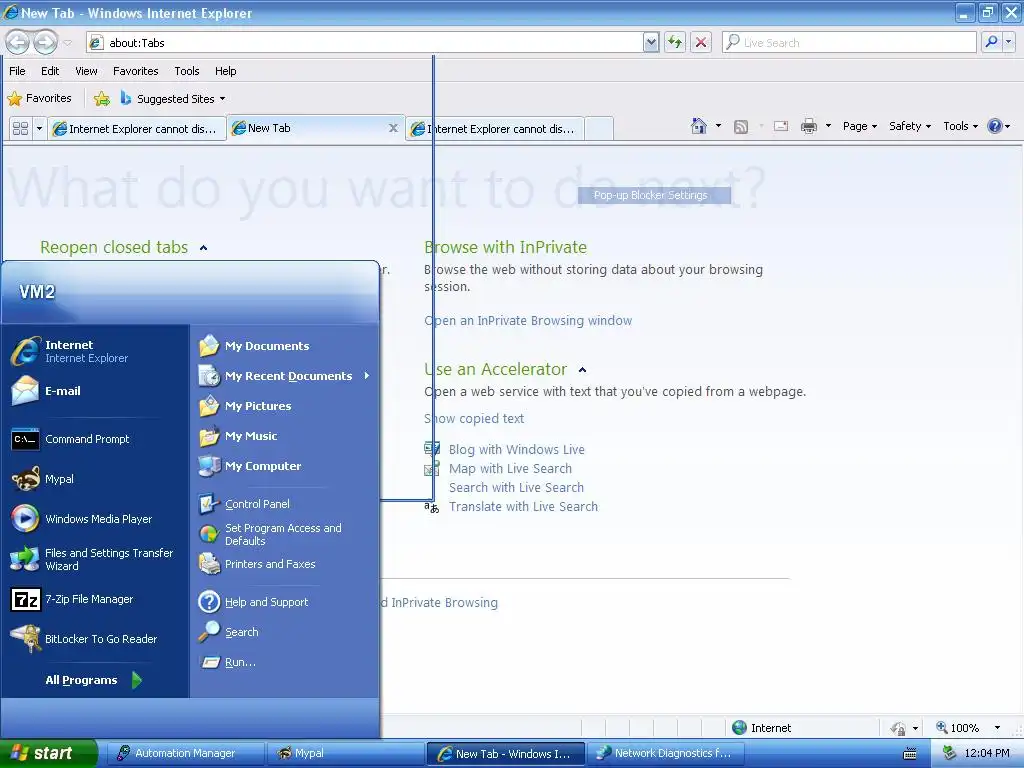The height and width of the screenshot is (768, 1024).
Task: Open My Documents folder
Action: [285, 345]
